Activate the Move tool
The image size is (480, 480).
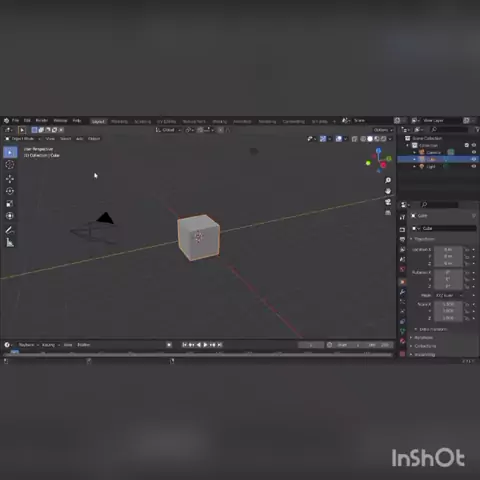point(10,179)
